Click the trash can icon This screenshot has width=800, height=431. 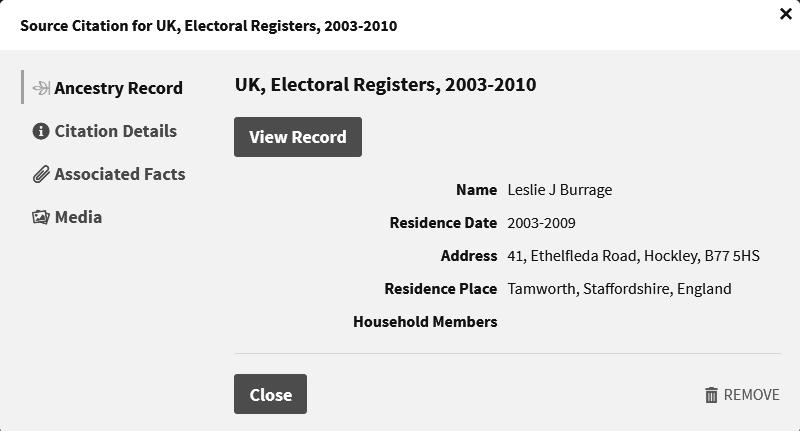[711, 395]
